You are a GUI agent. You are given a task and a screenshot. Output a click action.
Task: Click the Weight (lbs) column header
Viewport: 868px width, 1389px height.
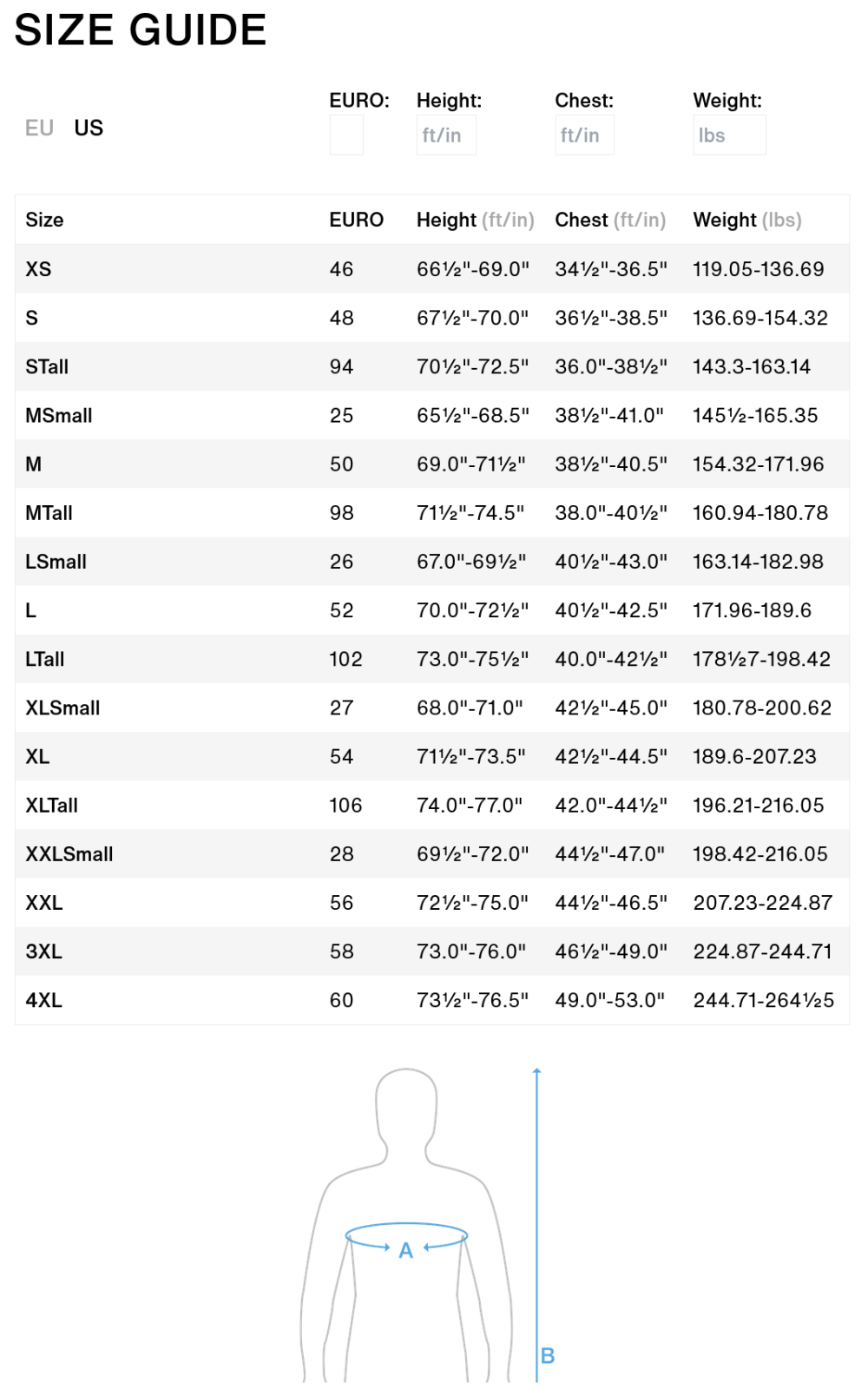click(x=746, y=220)
